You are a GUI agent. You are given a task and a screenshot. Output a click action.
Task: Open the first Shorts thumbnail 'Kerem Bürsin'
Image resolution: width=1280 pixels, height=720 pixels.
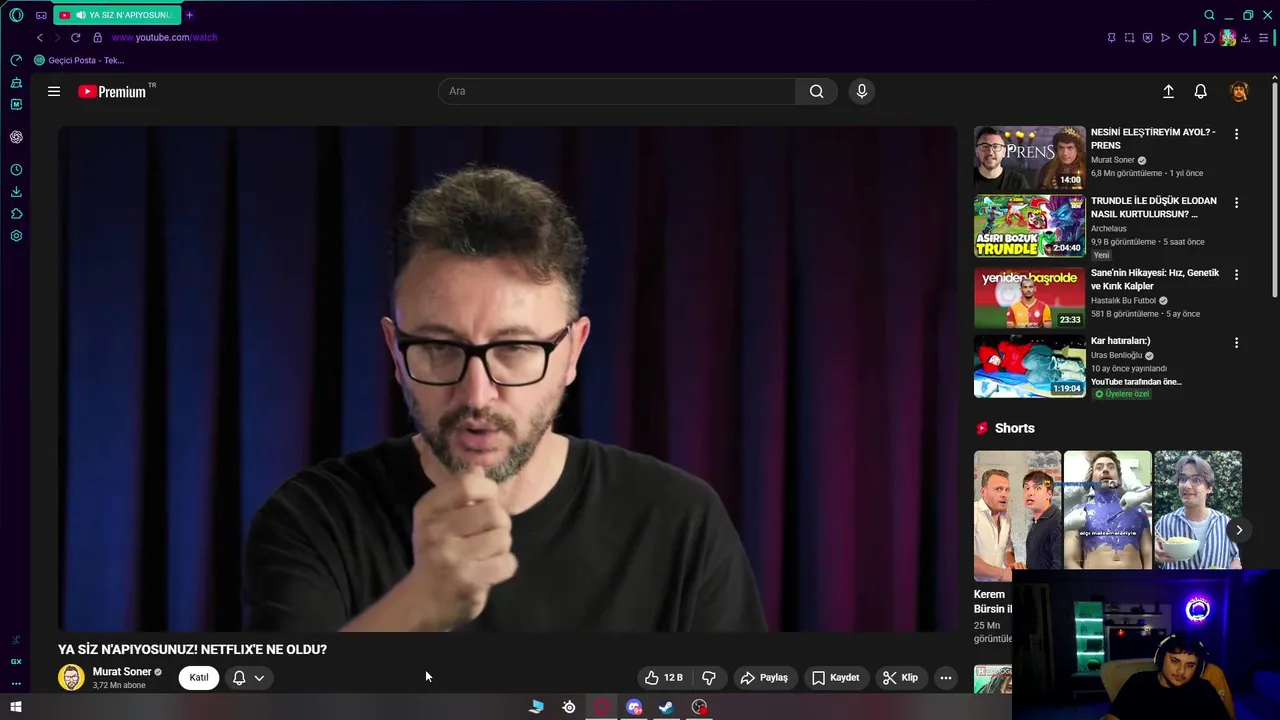[x=1017, y=516]
